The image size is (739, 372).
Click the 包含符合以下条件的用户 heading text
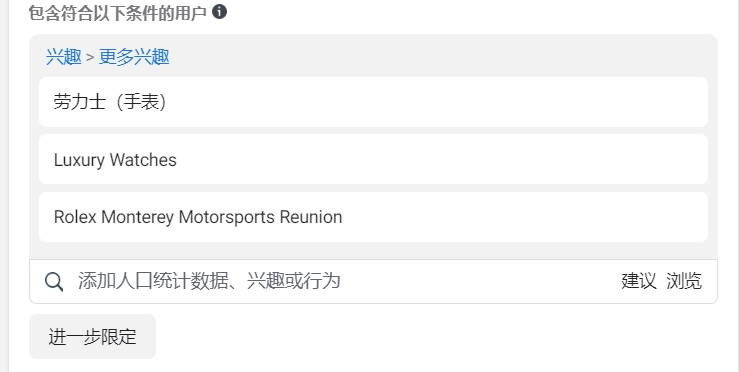click(117, 13)
